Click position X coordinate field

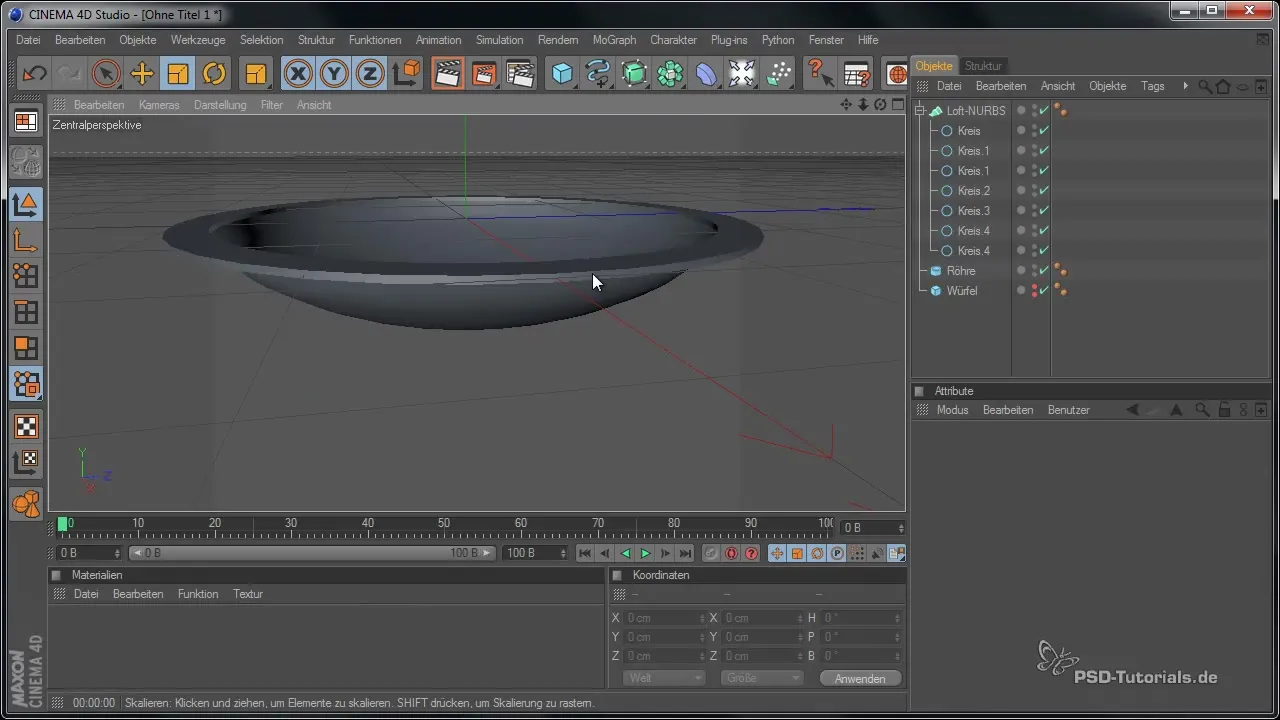coord(664,618)
